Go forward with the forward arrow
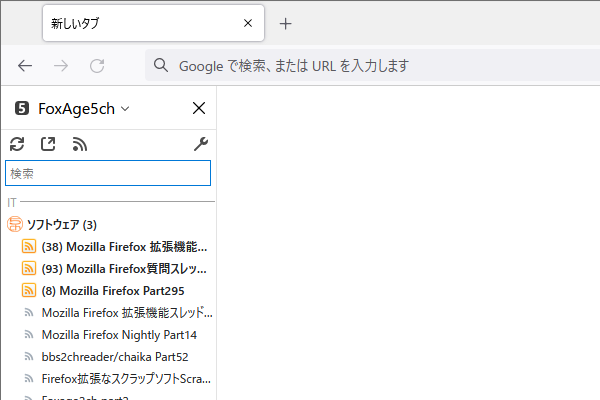The width and height of the screenshot is (600, 400). click(x=61, y=66)
